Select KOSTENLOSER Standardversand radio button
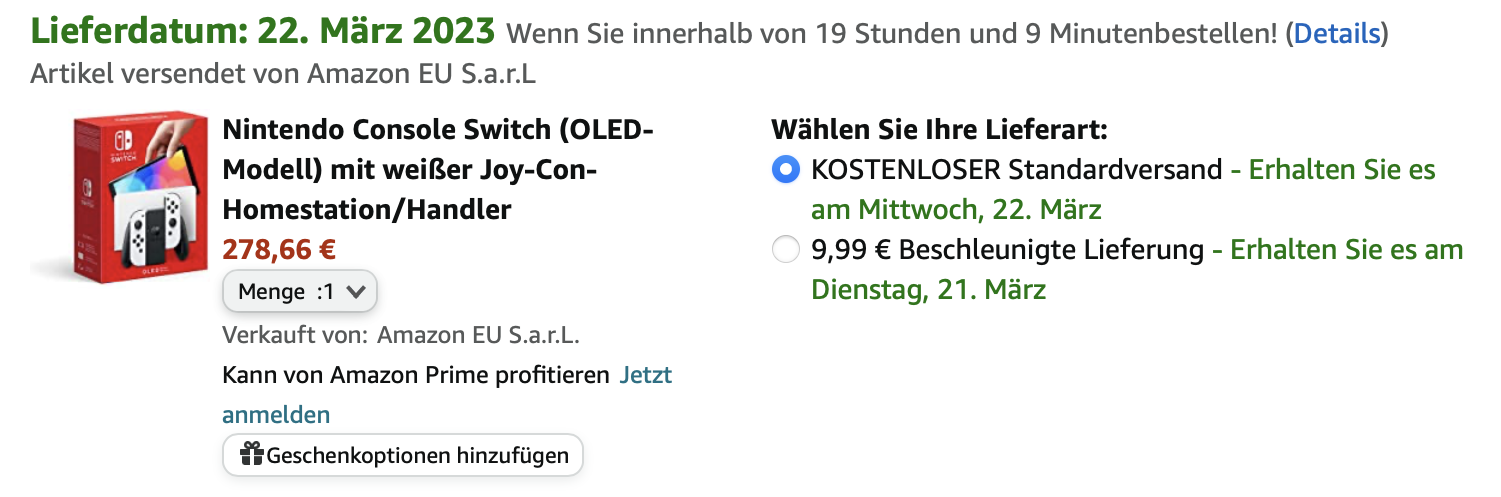The height and width of the screenshot is (497, 1501). (786, 170)
